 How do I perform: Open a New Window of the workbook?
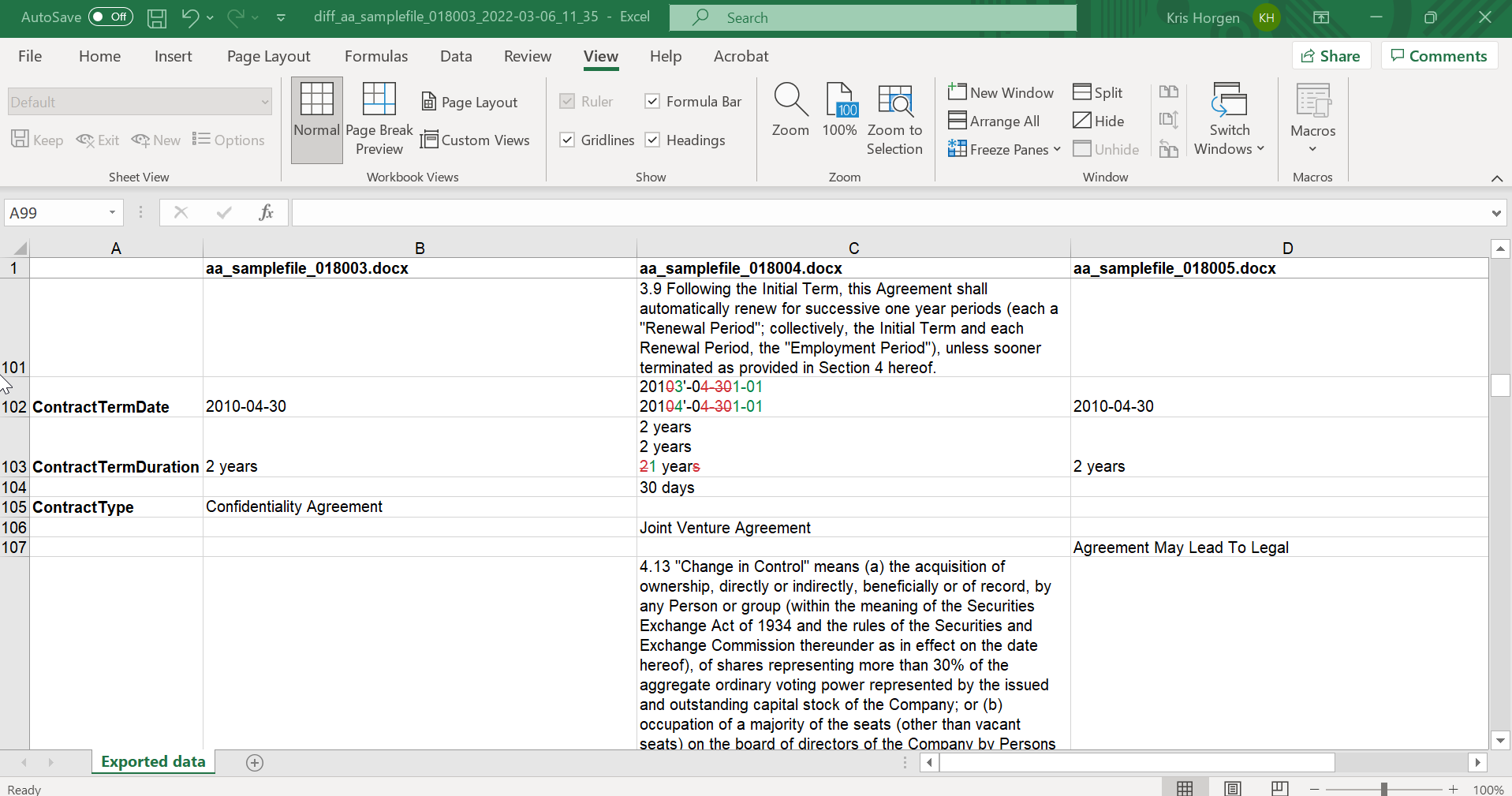1001,92
